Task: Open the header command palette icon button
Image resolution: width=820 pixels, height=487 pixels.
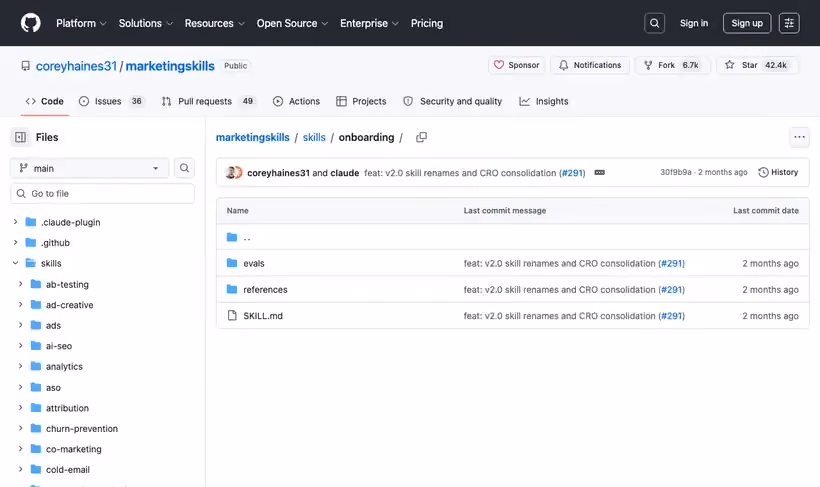Action: point(789,23)
